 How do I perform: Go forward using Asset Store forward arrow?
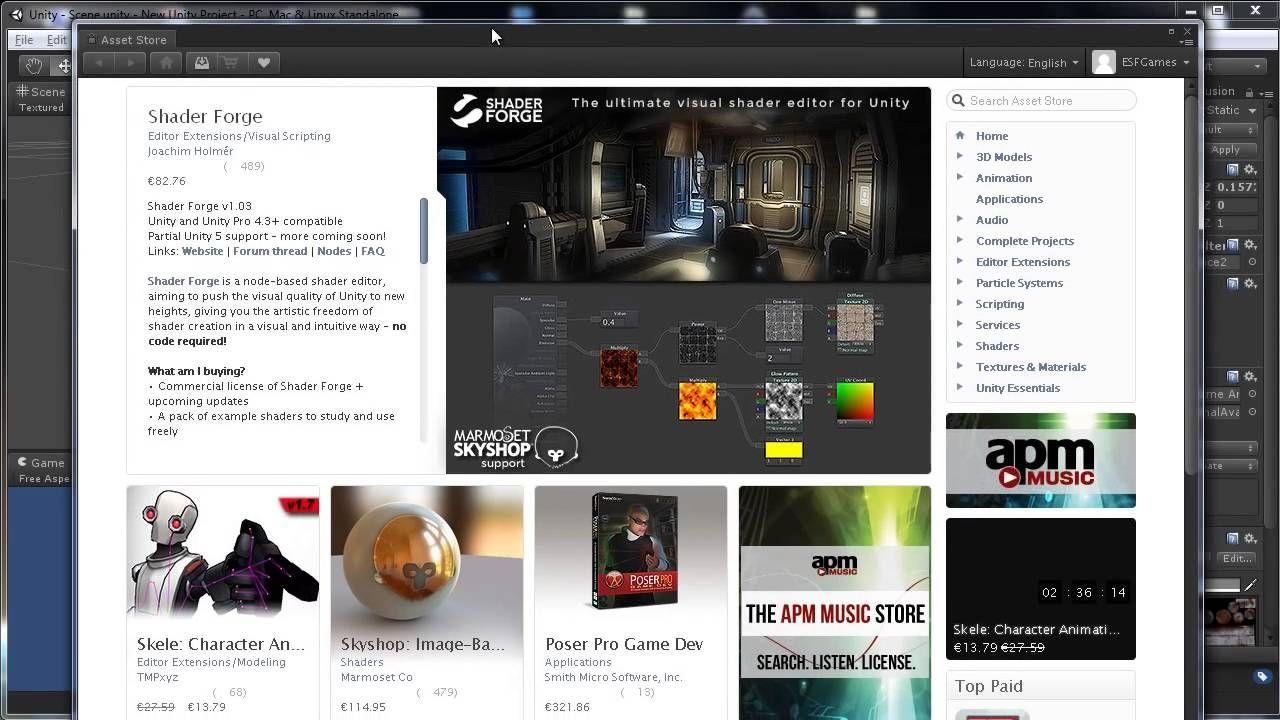pos(130,63)
